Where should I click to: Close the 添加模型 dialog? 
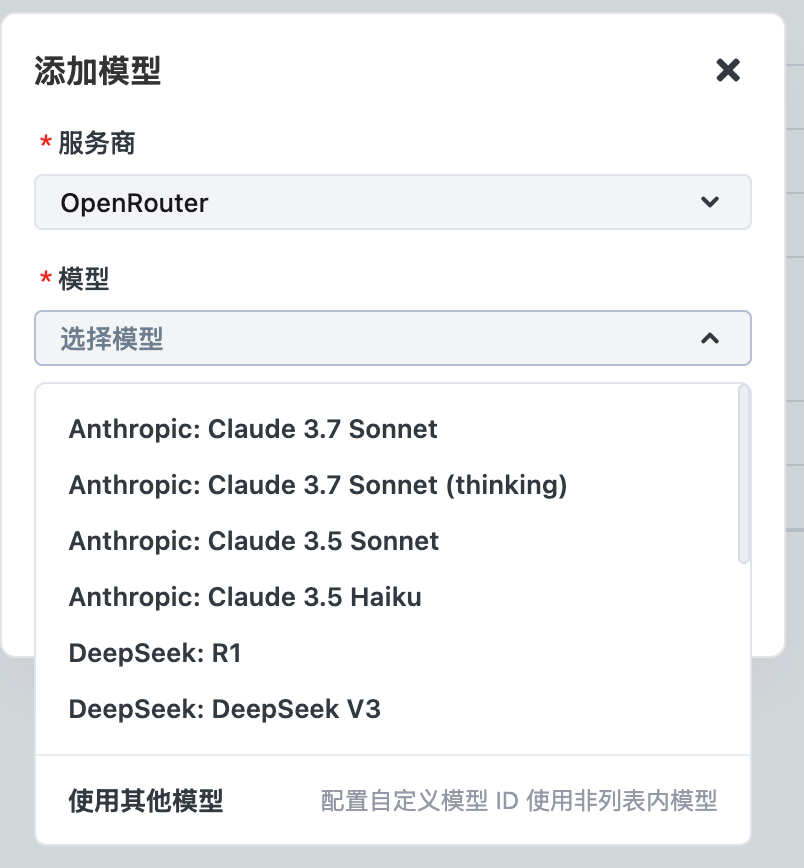(x=728, y=70)
